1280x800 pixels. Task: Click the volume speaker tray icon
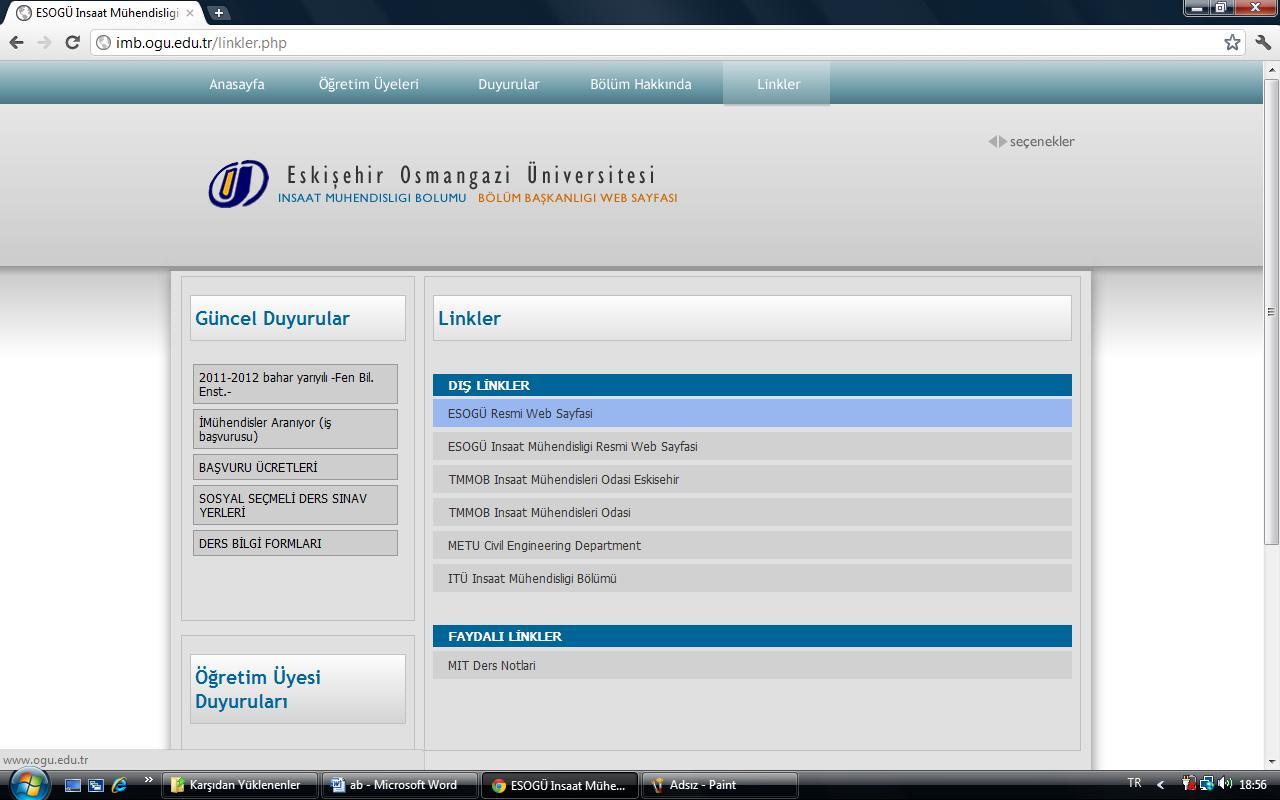[x=1224, y=784]
